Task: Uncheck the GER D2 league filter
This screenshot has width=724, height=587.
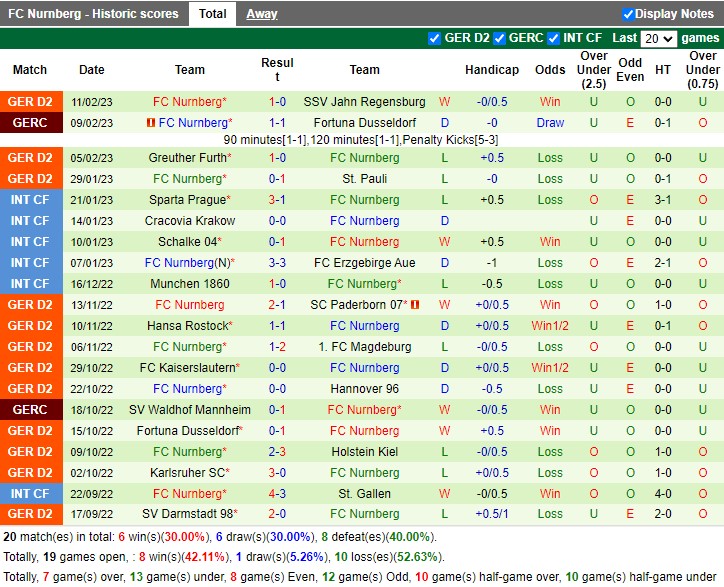Action: (434, 38)
